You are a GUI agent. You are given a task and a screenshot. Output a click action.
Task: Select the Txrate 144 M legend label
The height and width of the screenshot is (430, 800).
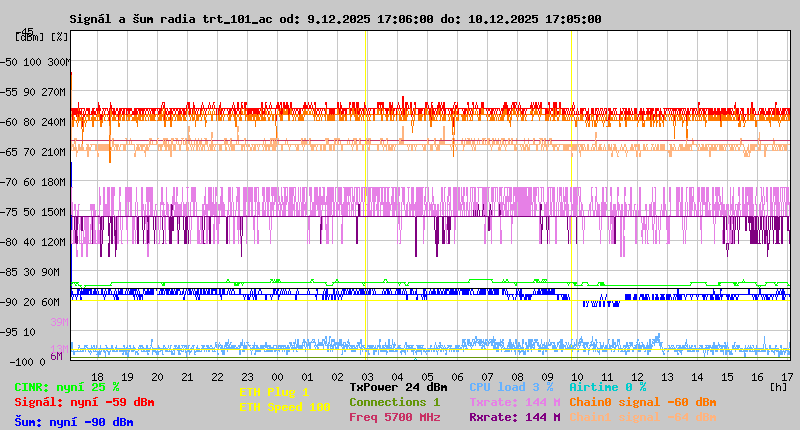(x=514, y=402)
